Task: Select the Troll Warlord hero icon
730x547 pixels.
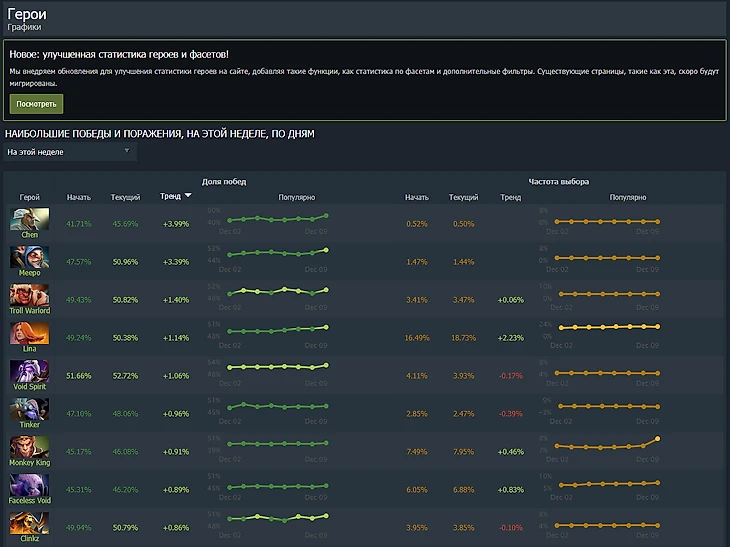Action: [30, 295]
